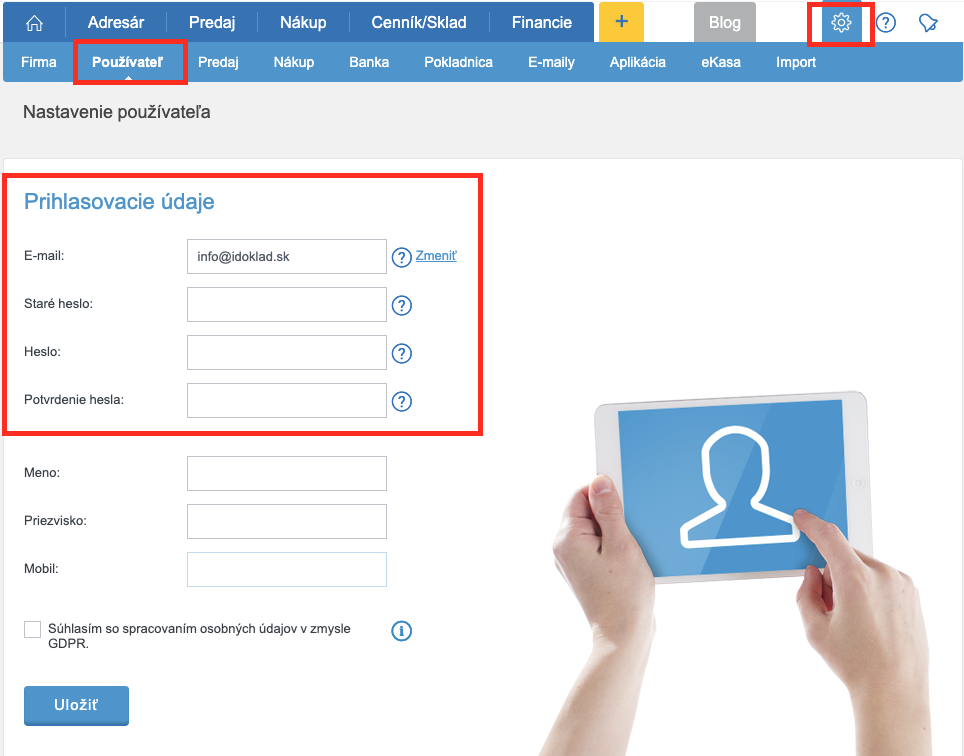Click help icon beside Potvrdenie hesla field
The width and height of the screenshot is (964, 756).
(x=402, y=401)
